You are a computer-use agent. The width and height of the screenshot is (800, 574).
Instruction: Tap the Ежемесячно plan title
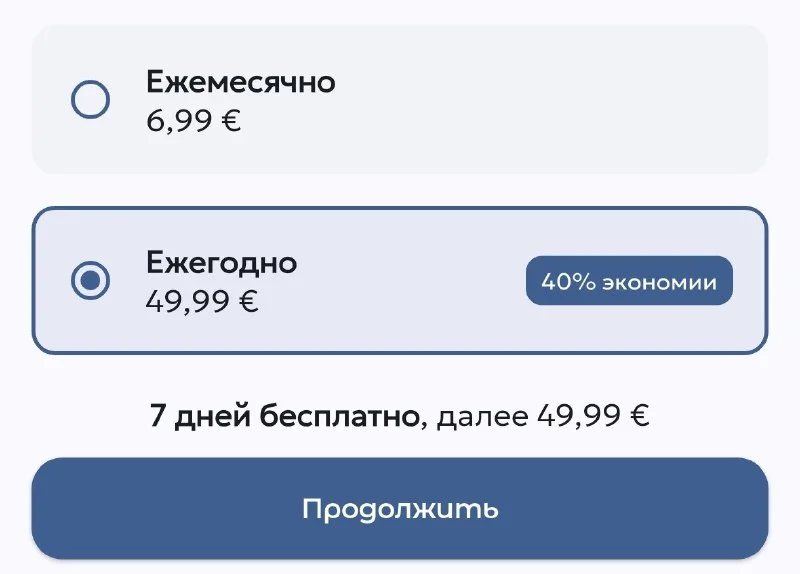(x=240, y=82)
